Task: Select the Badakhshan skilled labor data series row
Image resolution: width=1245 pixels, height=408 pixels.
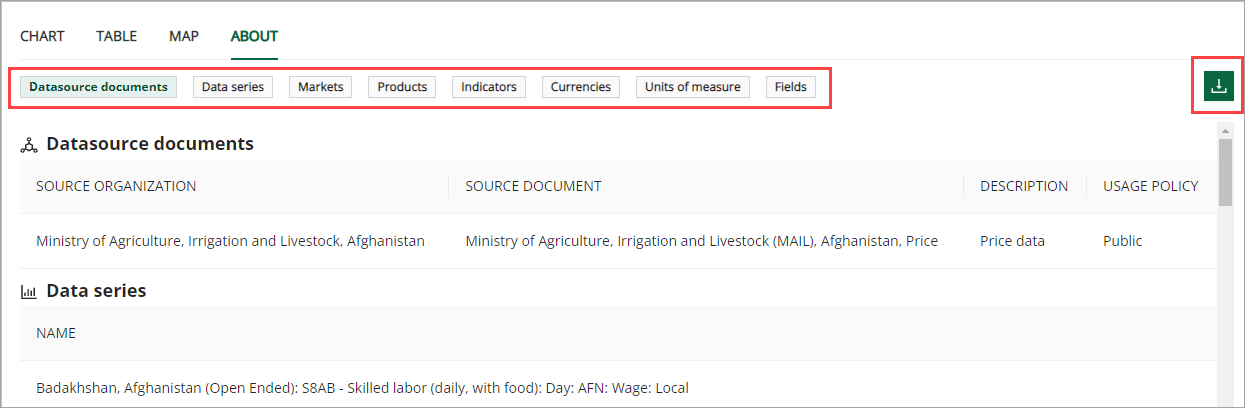Action: click(362, 388)
